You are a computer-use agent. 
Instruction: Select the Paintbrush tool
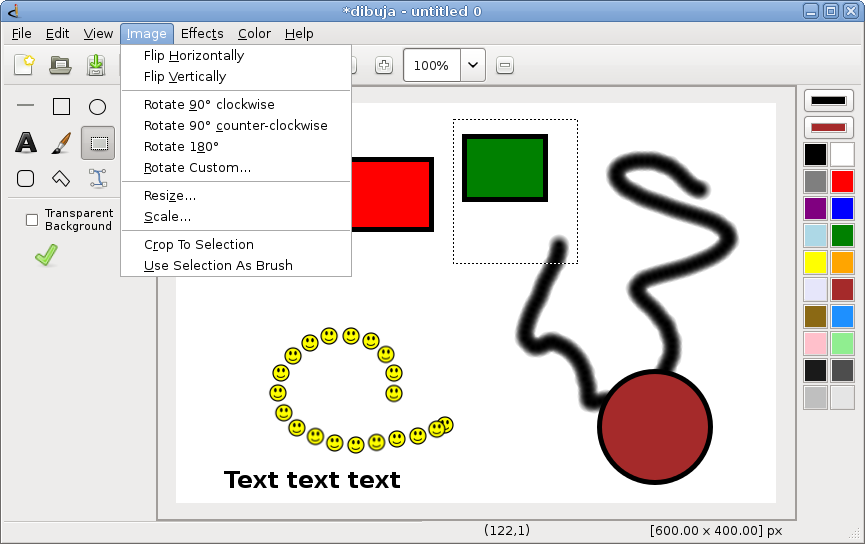(61, 143)
